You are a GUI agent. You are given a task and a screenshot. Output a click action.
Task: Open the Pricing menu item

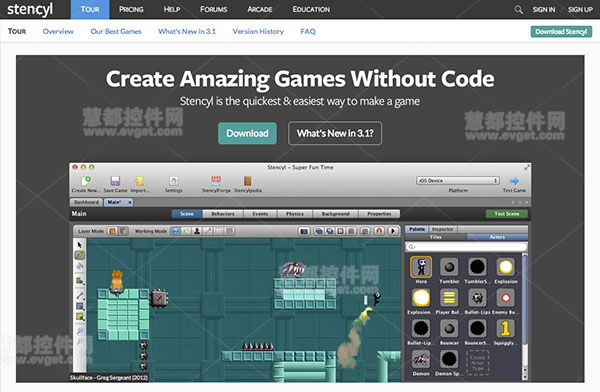131,9
